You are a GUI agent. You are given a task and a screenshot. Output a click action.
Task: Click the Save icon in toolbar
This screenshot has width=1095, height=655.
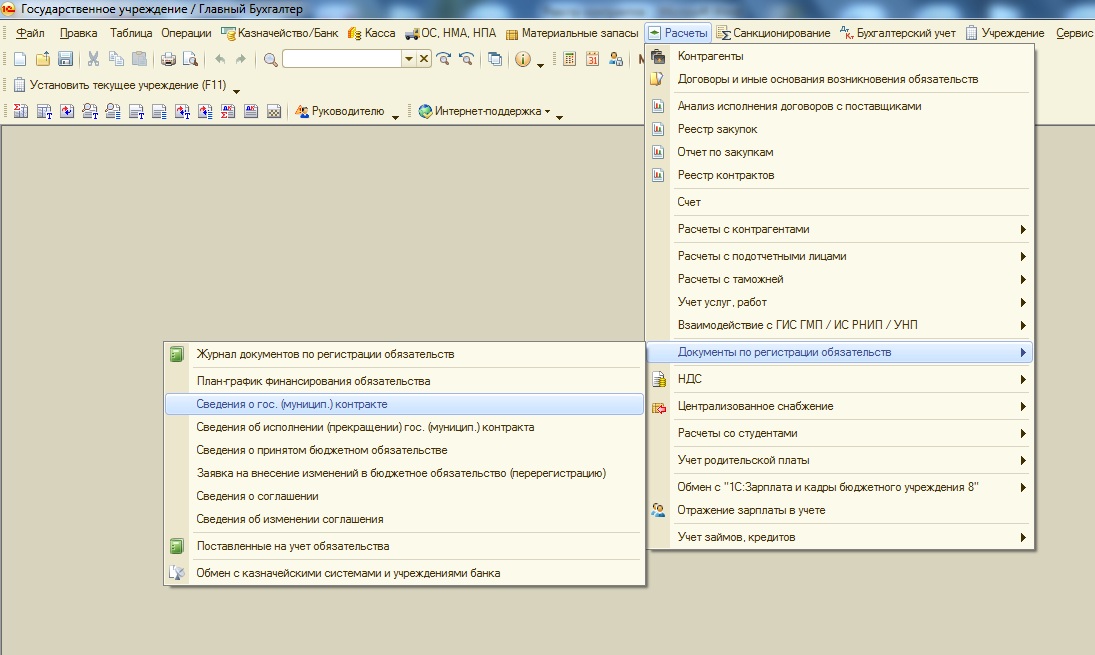click(65, 59)
